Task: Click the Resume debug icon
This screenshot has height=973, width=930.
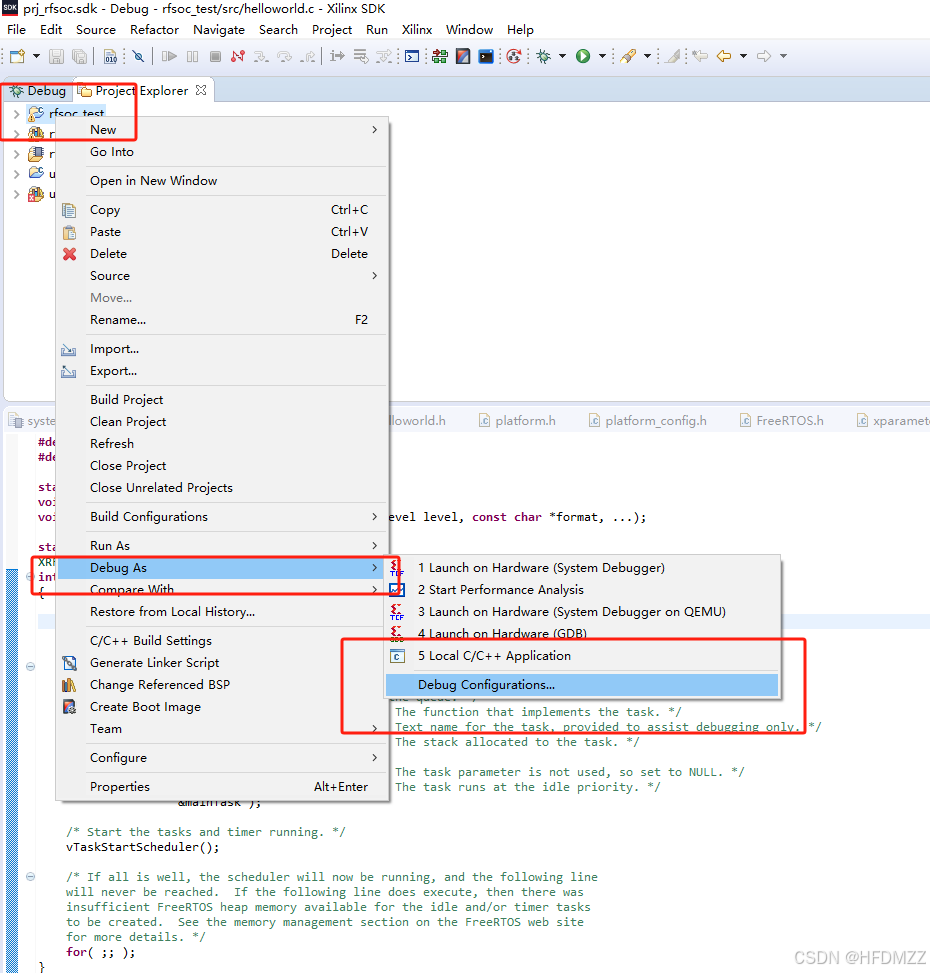Action: click(x=169, y=56)
